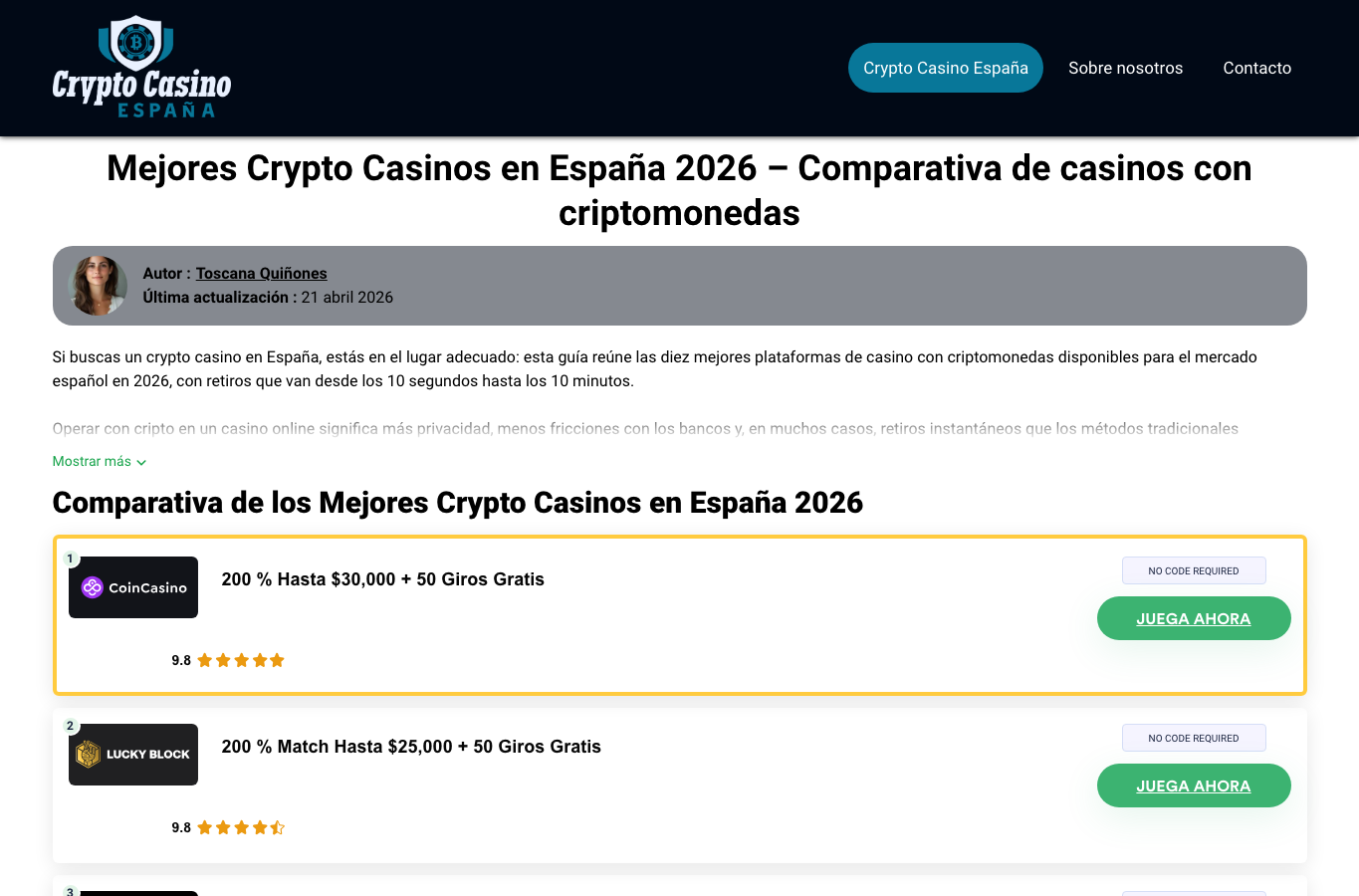Click the rank 1 badge
The width and height of the screenshot is (1359, 896).
point(71,559)
